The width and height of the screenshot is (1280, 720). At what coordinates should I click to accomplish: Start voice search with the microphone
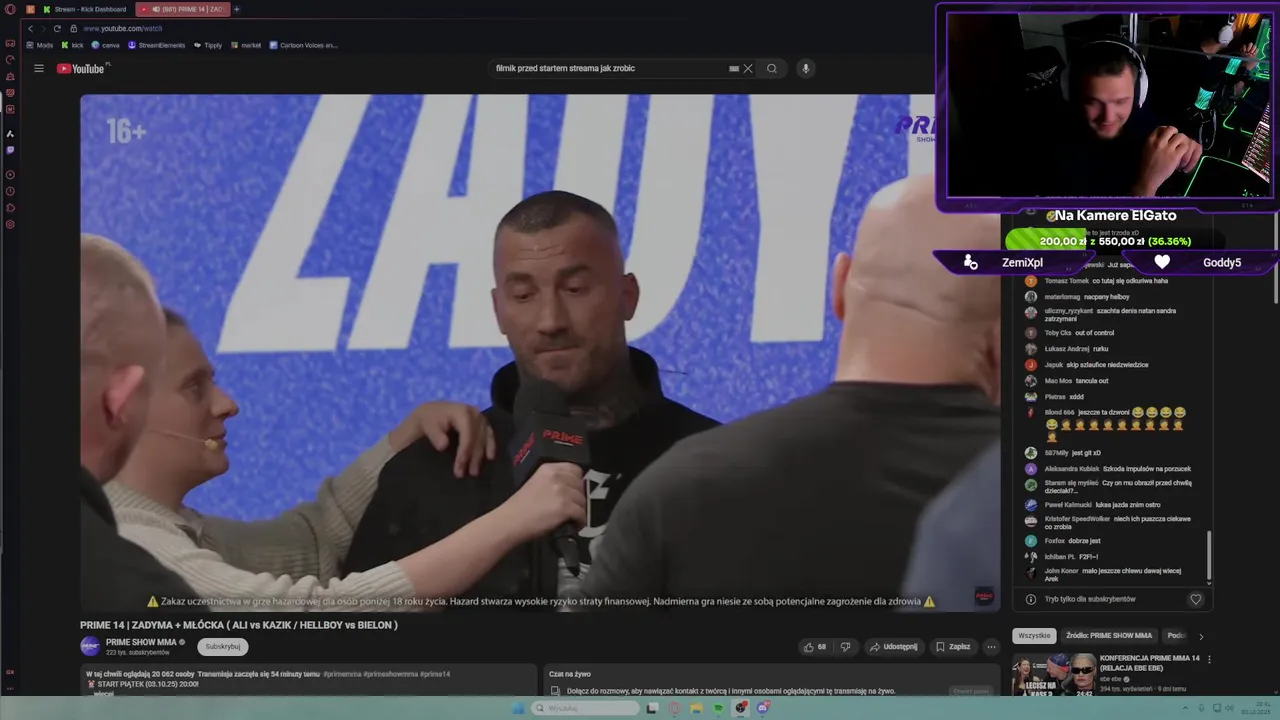[x=805, y=68]
